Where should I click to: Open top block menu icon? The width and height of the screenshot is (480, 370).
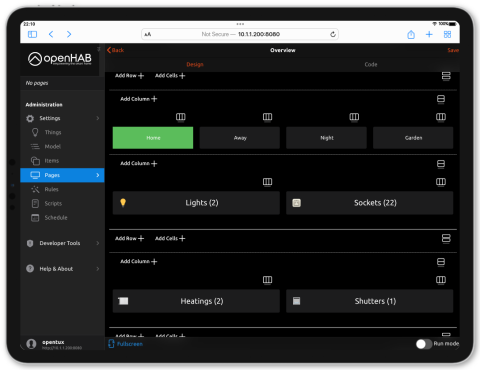click(446, 76)
